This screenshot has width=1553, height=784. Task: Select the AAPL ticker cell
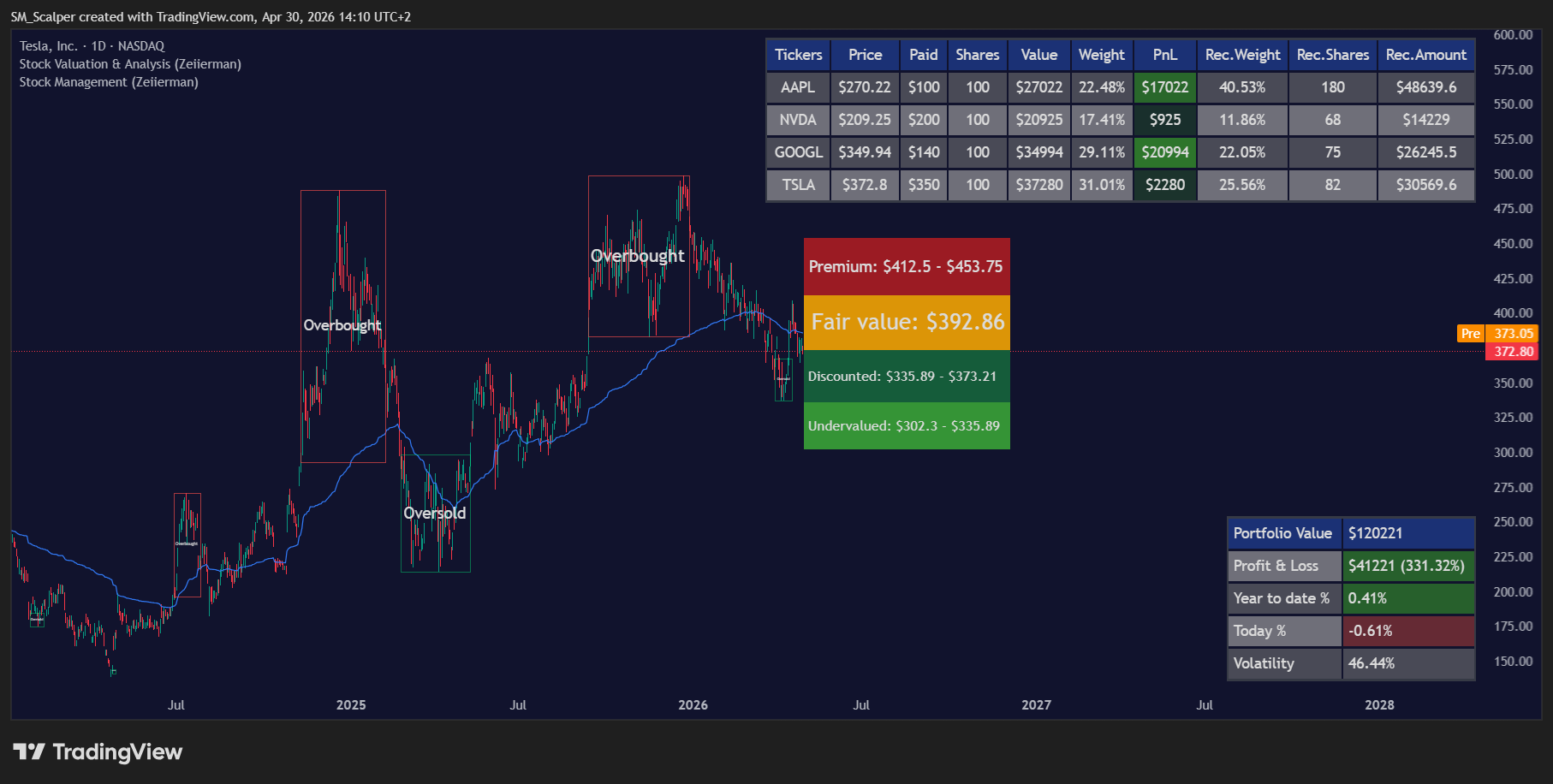(x=798, y=87)
